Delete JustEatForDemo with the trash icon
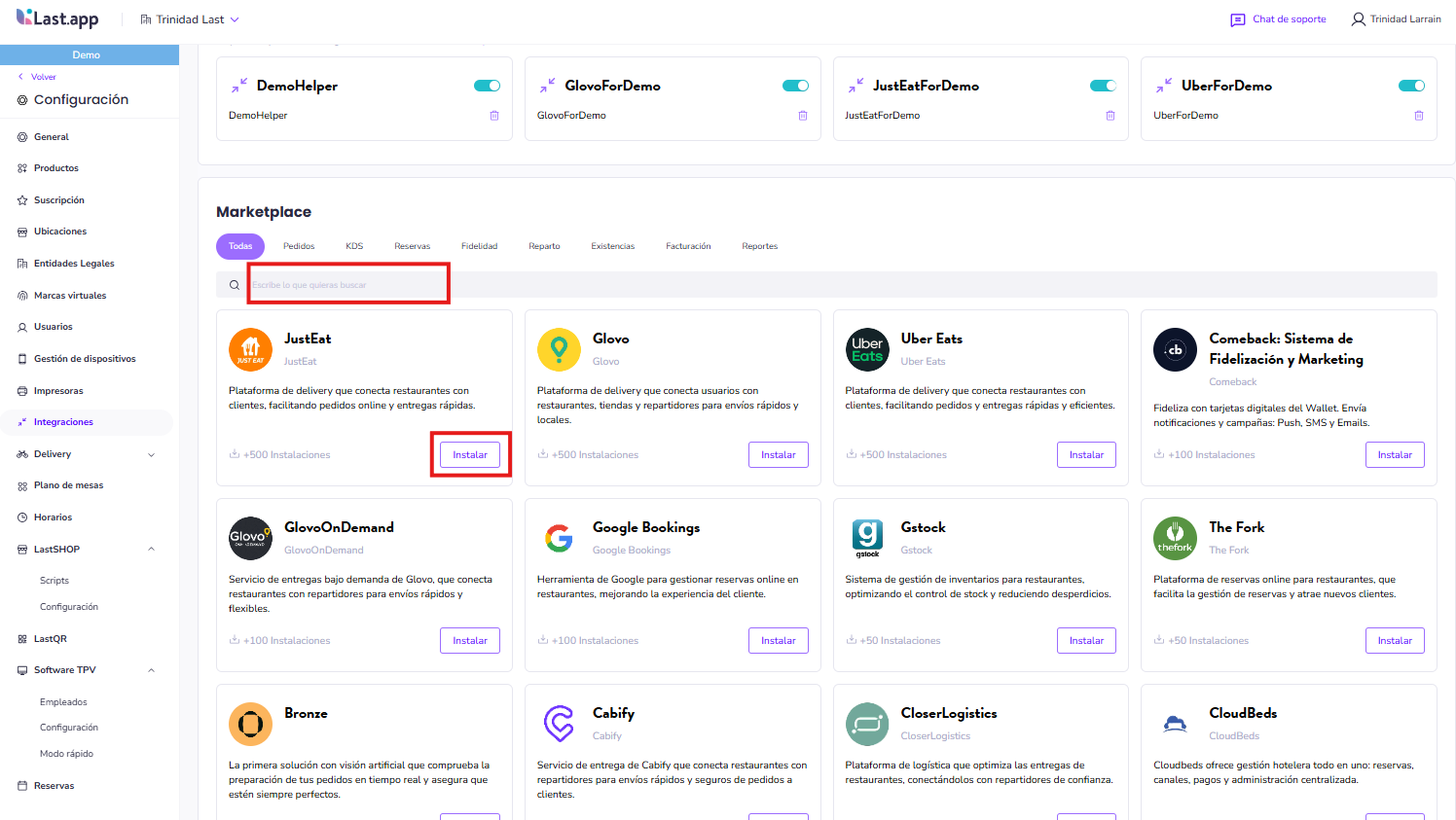The height and width of the screenshot is (820, 1456). (x=1110, y=116)
